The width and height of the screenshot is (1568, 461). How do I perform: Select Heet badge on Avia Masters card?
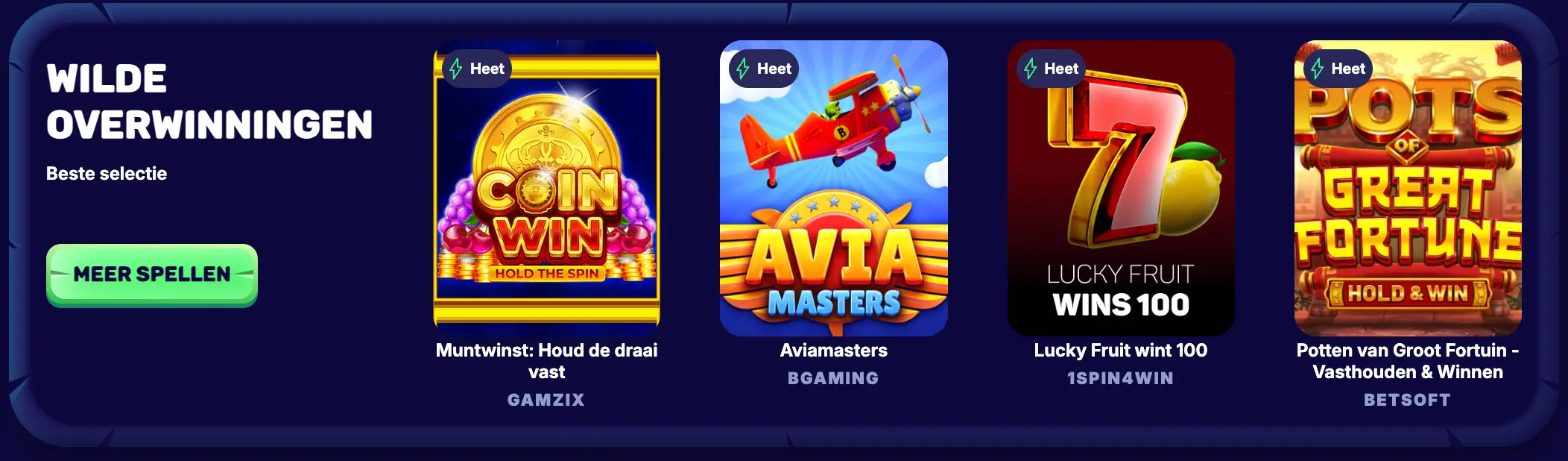(764, 69)
